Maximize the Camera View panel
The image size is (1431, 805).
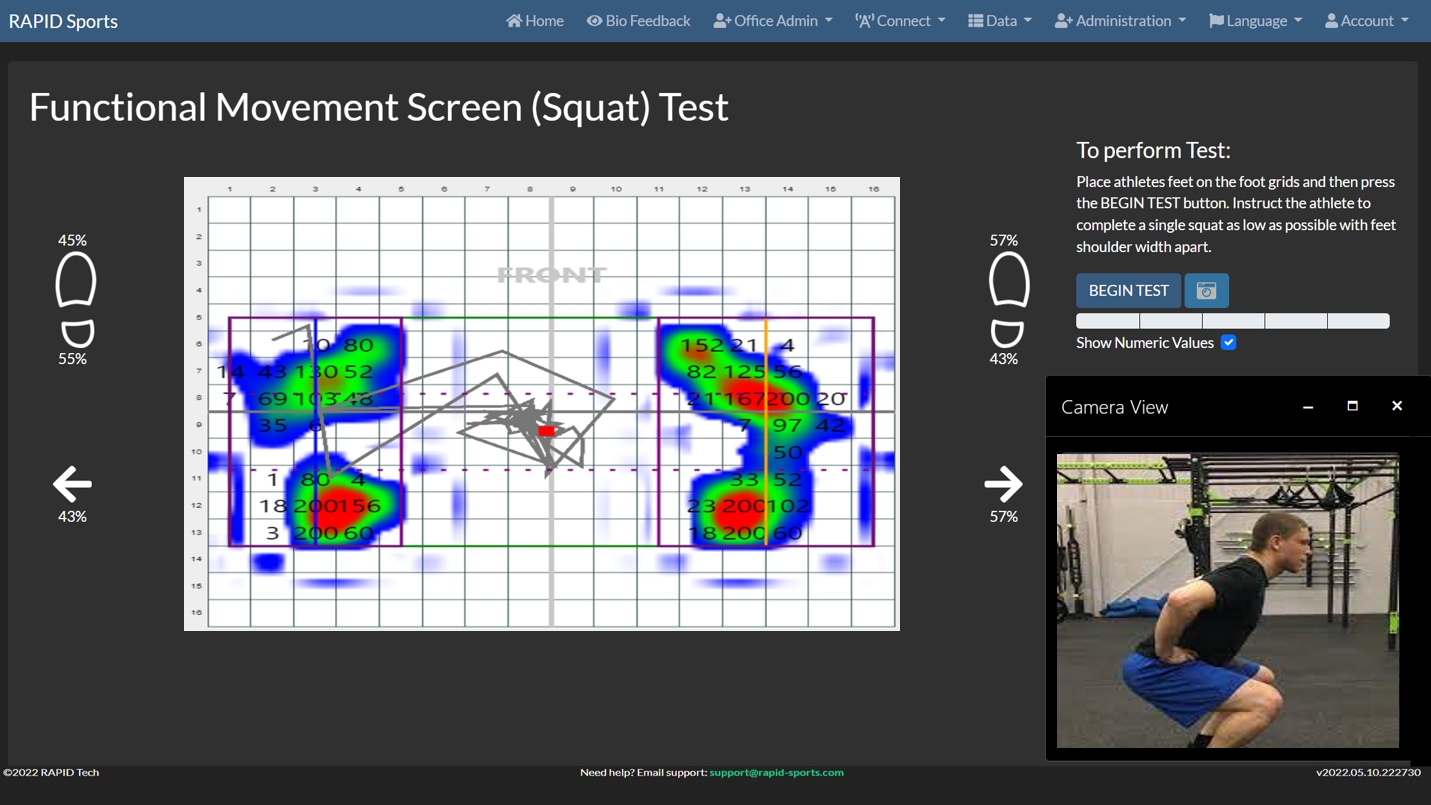[x=1352, y=406]
